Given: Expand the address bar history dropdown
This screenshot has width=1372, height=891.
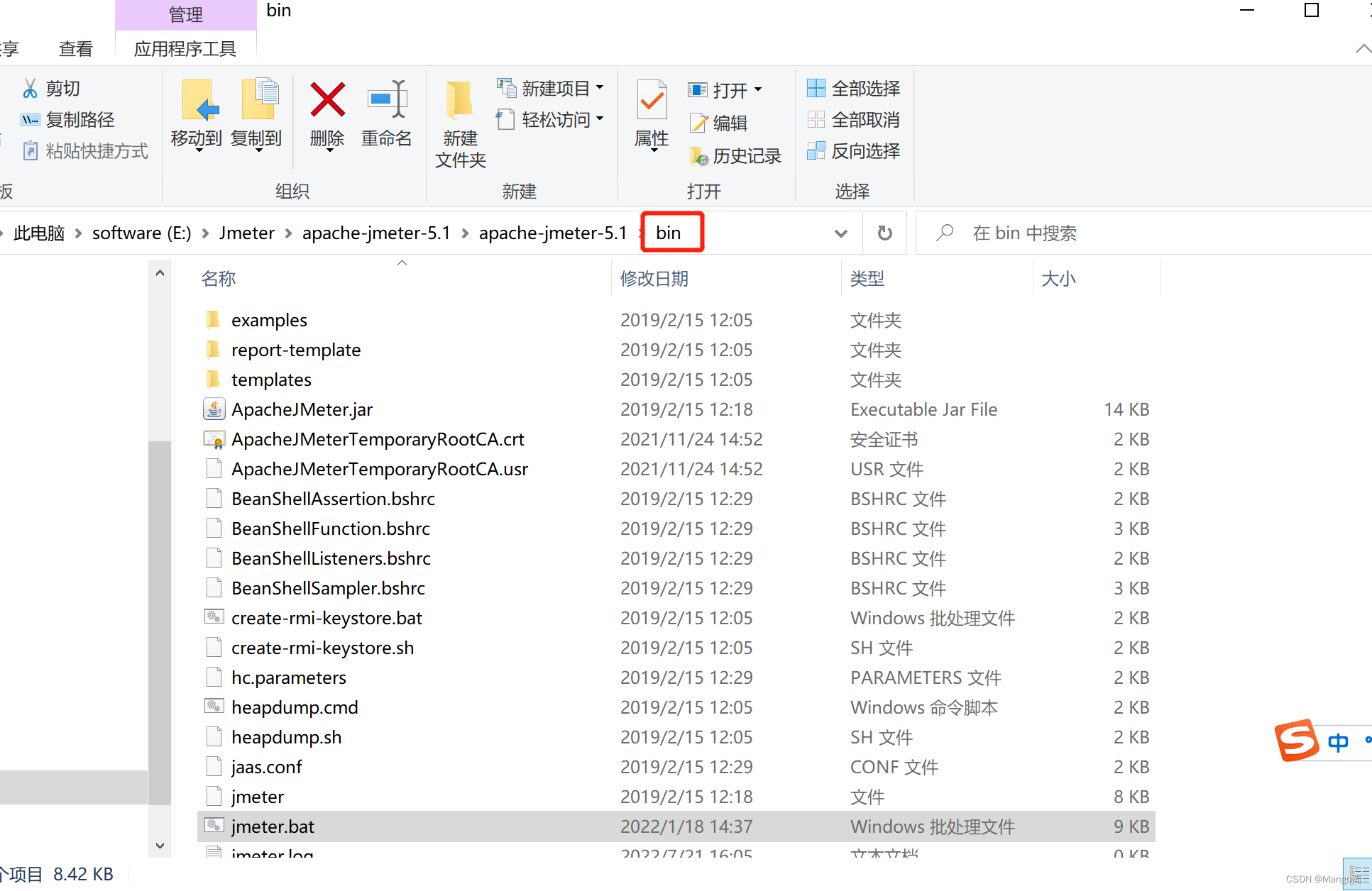Looking at the screenshot, I should click(x=841, y=233).
